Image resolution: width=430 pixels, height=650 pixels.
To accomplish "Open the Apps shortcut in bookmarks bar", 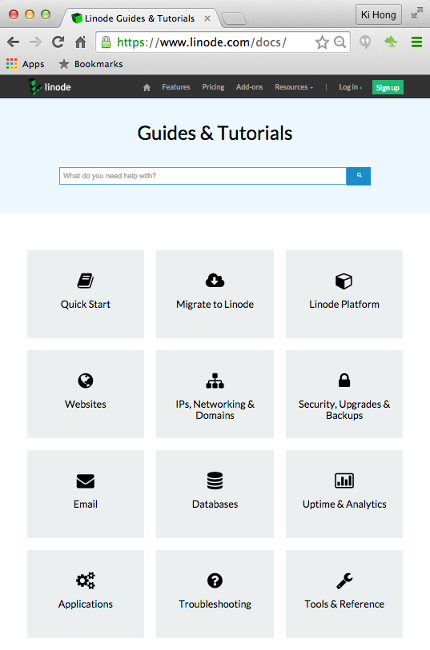I will point(25,64).
